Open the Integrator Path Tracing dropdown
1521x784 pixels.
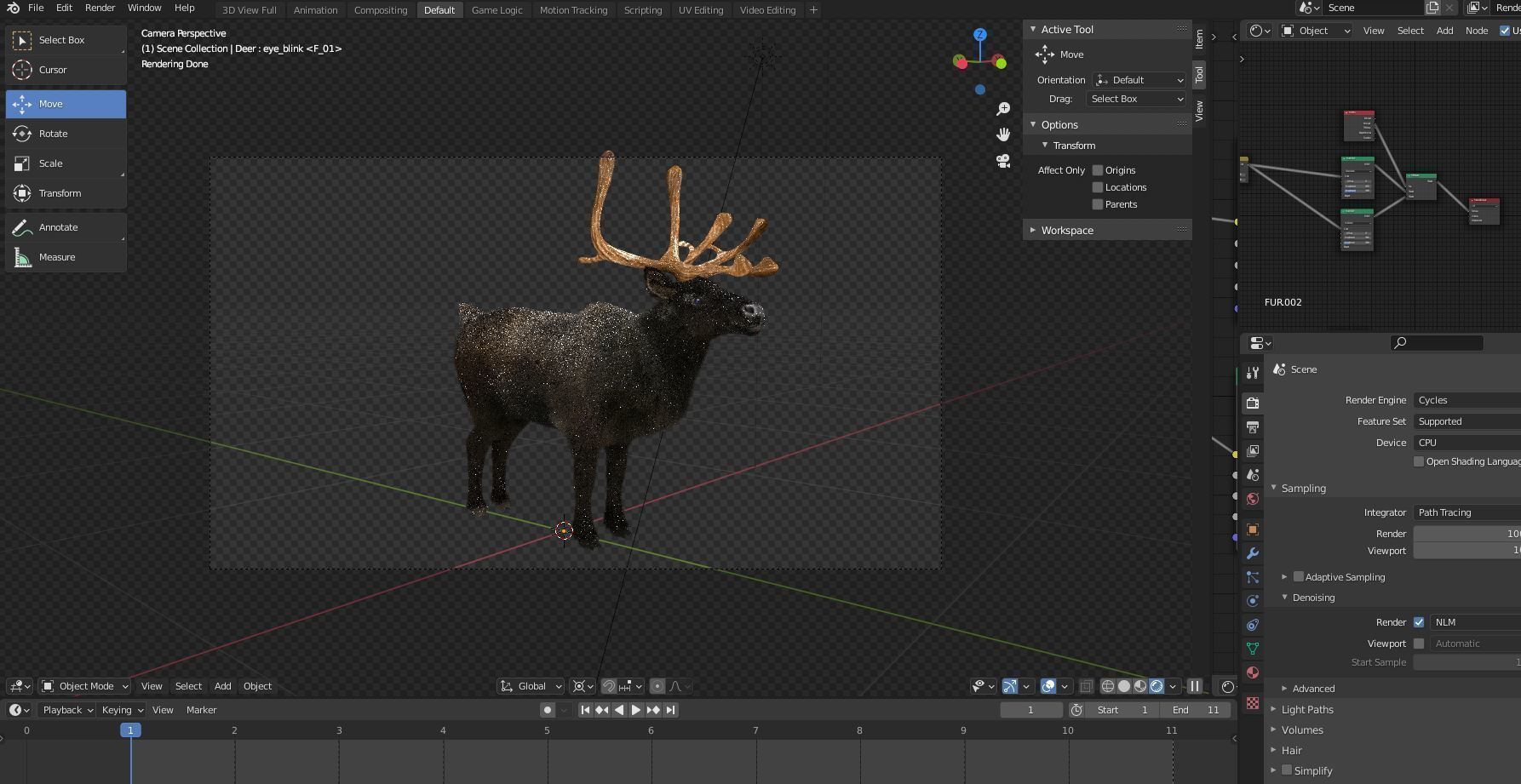coord(1466,512)
